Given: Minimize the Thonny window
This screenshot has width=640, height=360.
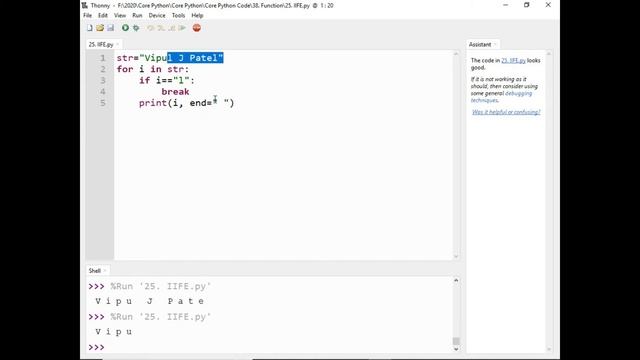Looking at the screenshot, I should (x=505, y=5).
